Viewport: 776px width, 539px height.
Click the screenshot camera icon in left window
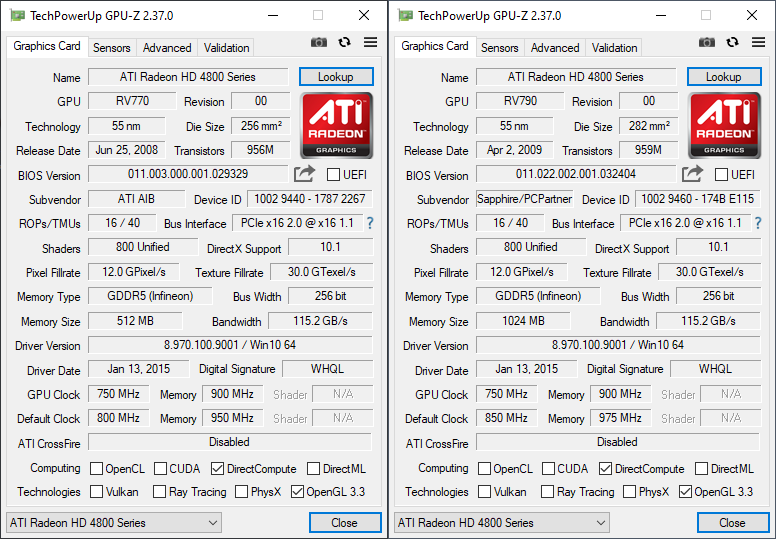point(319,43)
